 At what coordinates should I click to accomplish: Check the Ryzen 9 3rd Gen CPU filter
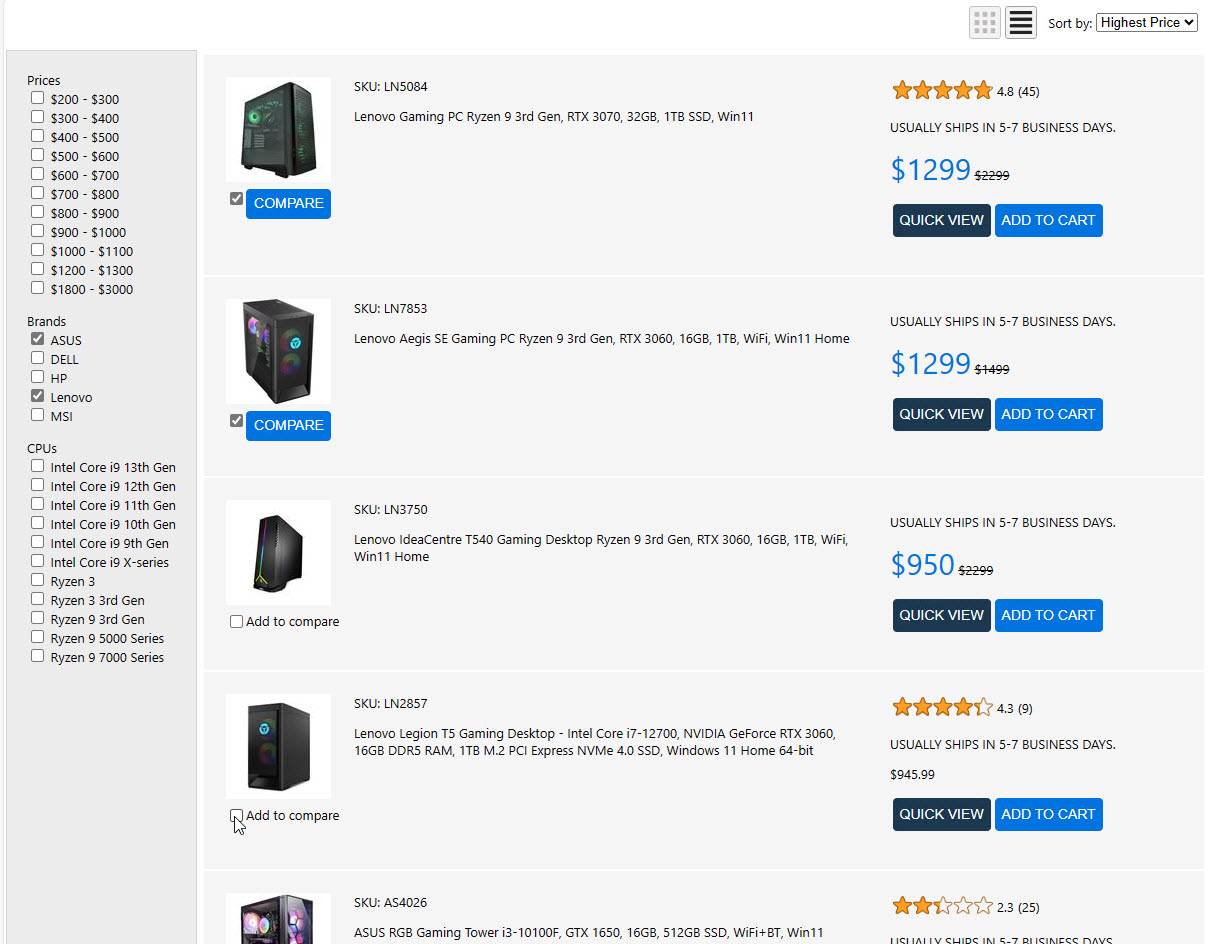[38, 619]
